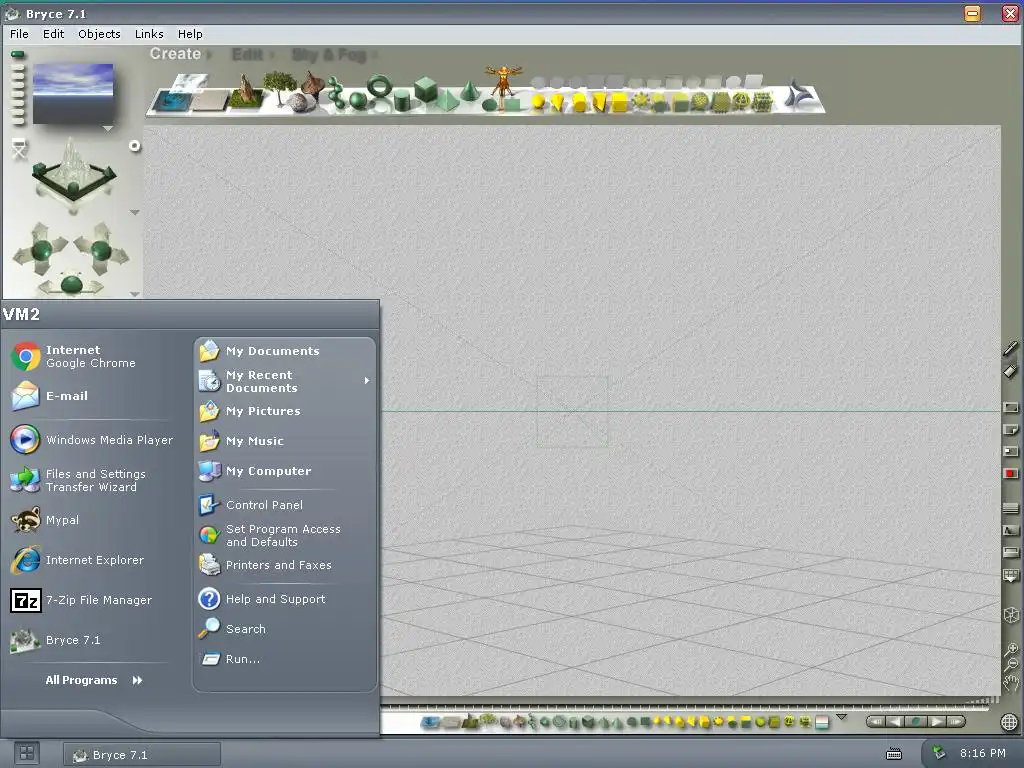
Task: Open 7-Zip File Manager shortcut
Action: [x=82, y=600]
